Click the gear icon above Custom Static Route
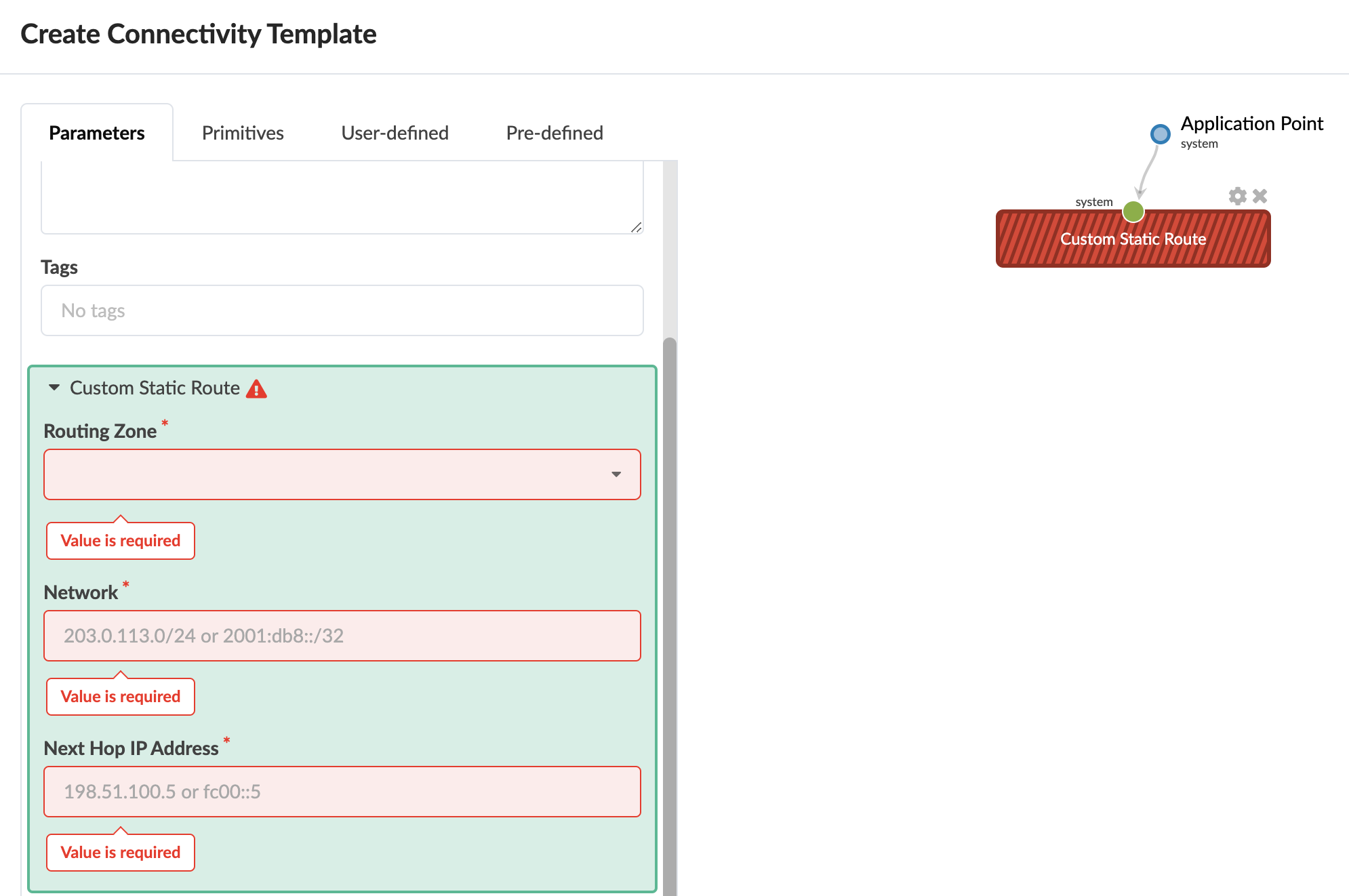Image resolution: width=1349 pixels, height=896 pixels. pyautogui.click(x=1237, y=196)
